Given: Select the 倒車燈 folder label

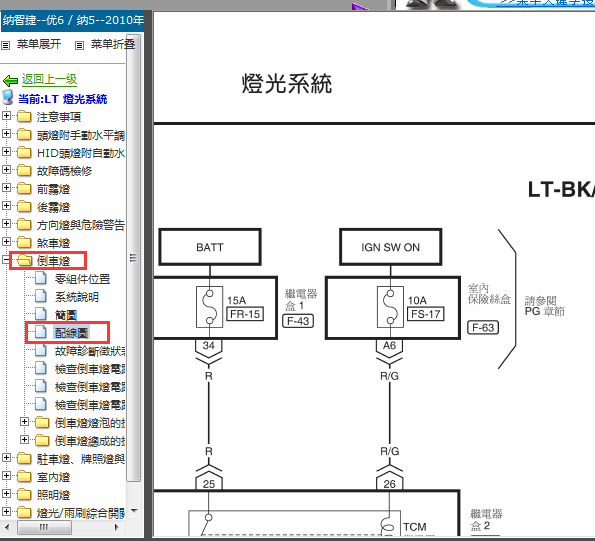Looking at the screenshot, I should [x=54, y=261].
